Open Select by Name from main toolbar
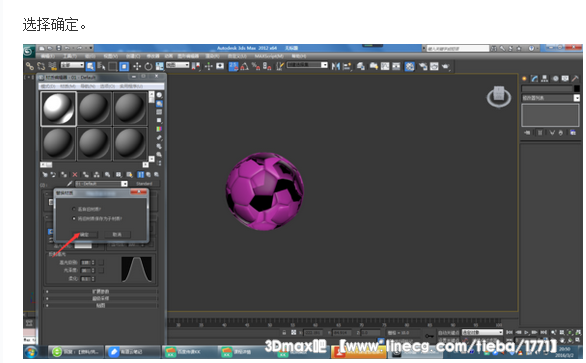This screenshot has height=363, width=586. click(x=101, y=67)
